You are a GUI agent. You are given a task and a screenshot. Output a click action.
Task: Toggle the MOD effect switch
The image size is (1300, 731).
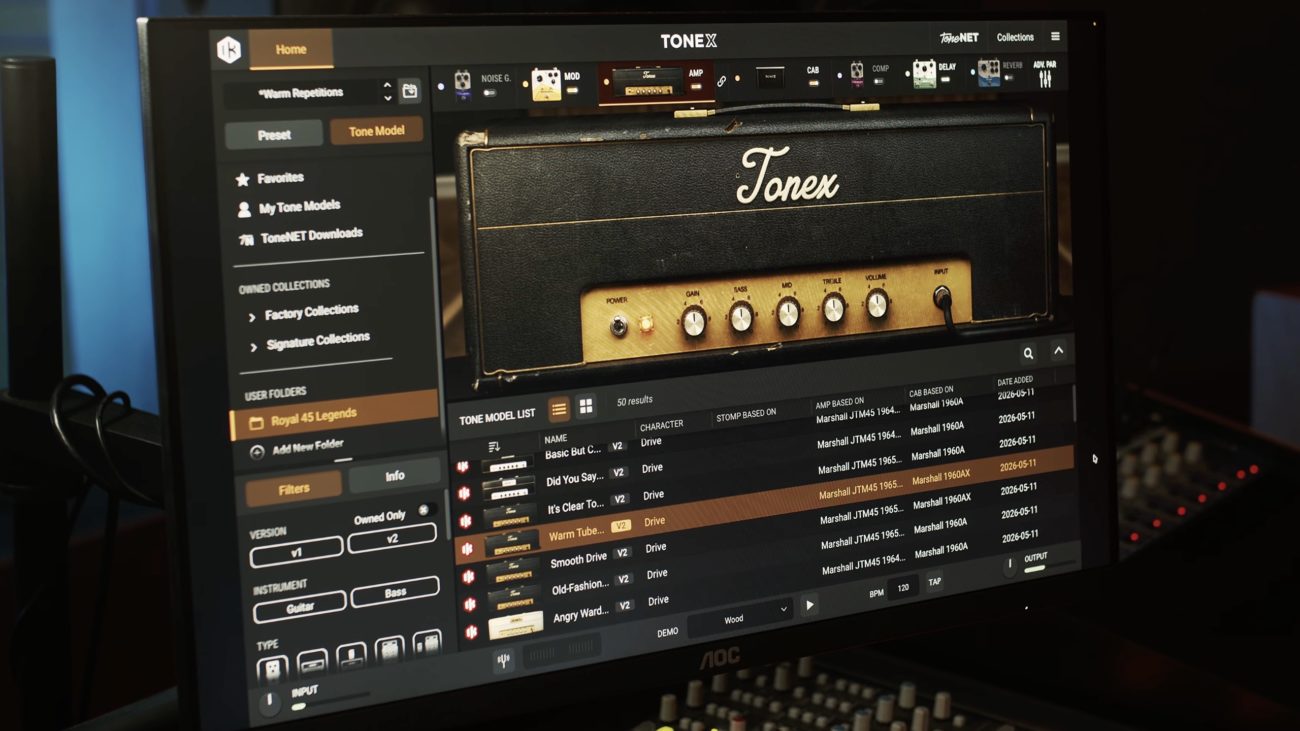click(x=572, y=90)
